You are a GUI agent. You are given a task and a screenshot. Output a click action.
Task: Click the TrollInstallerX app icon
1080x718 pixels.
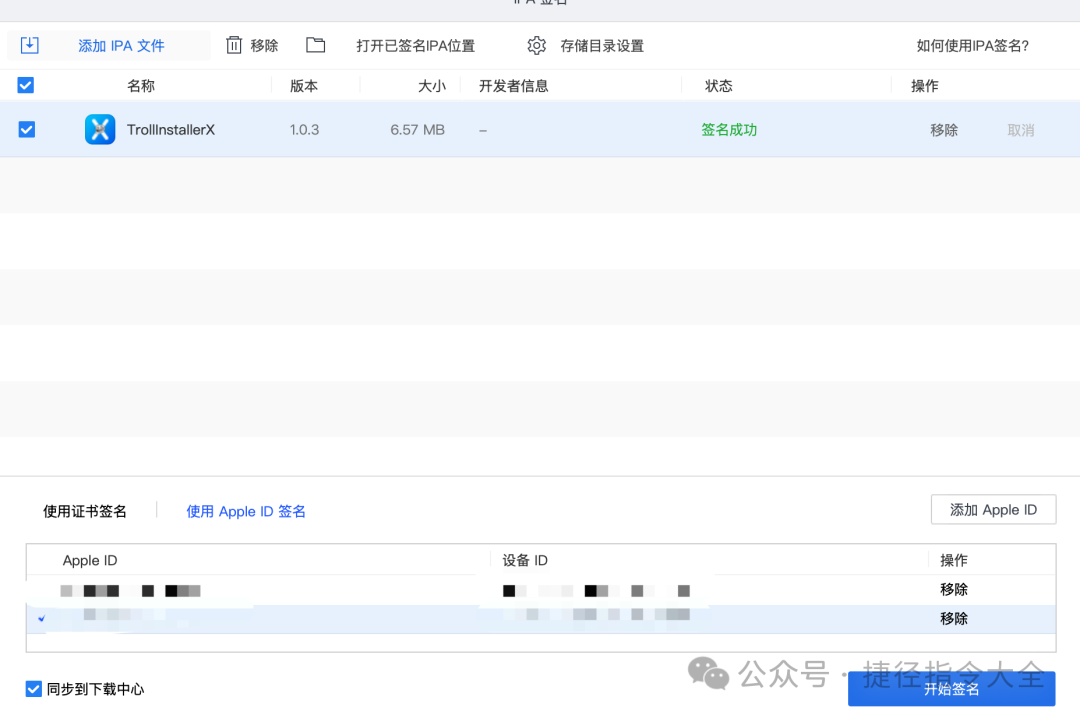pos(100,129)
